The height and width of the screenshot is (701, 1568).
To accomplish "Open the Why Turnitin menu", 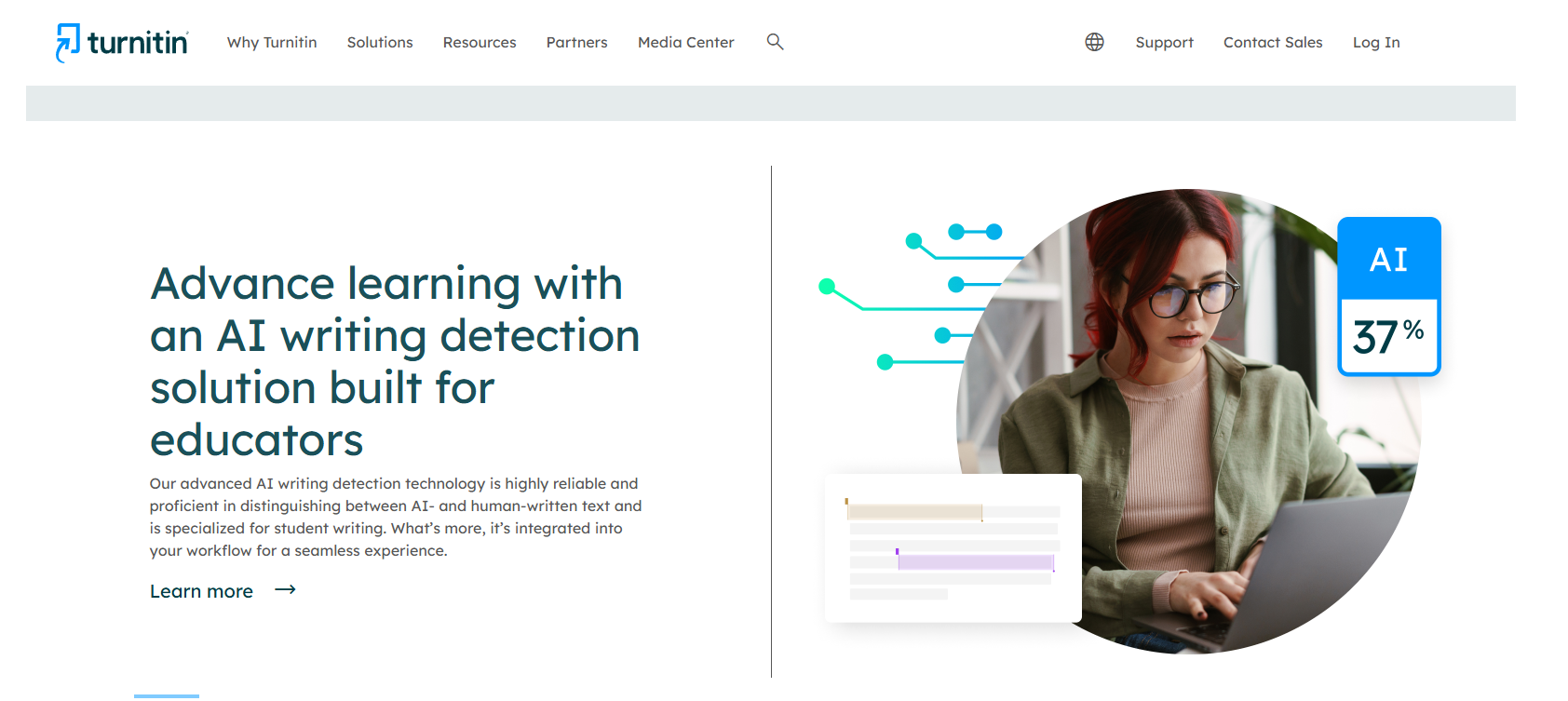I will (x=272, y=43).
